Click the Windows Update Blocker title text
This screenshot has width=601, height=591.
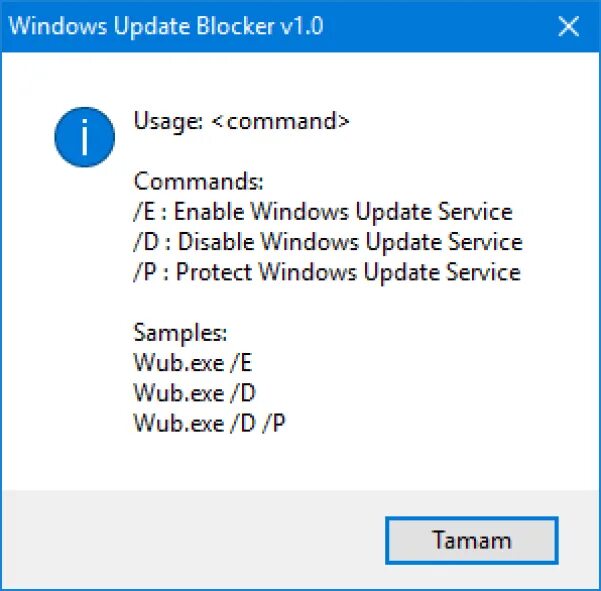click(139, 26)
